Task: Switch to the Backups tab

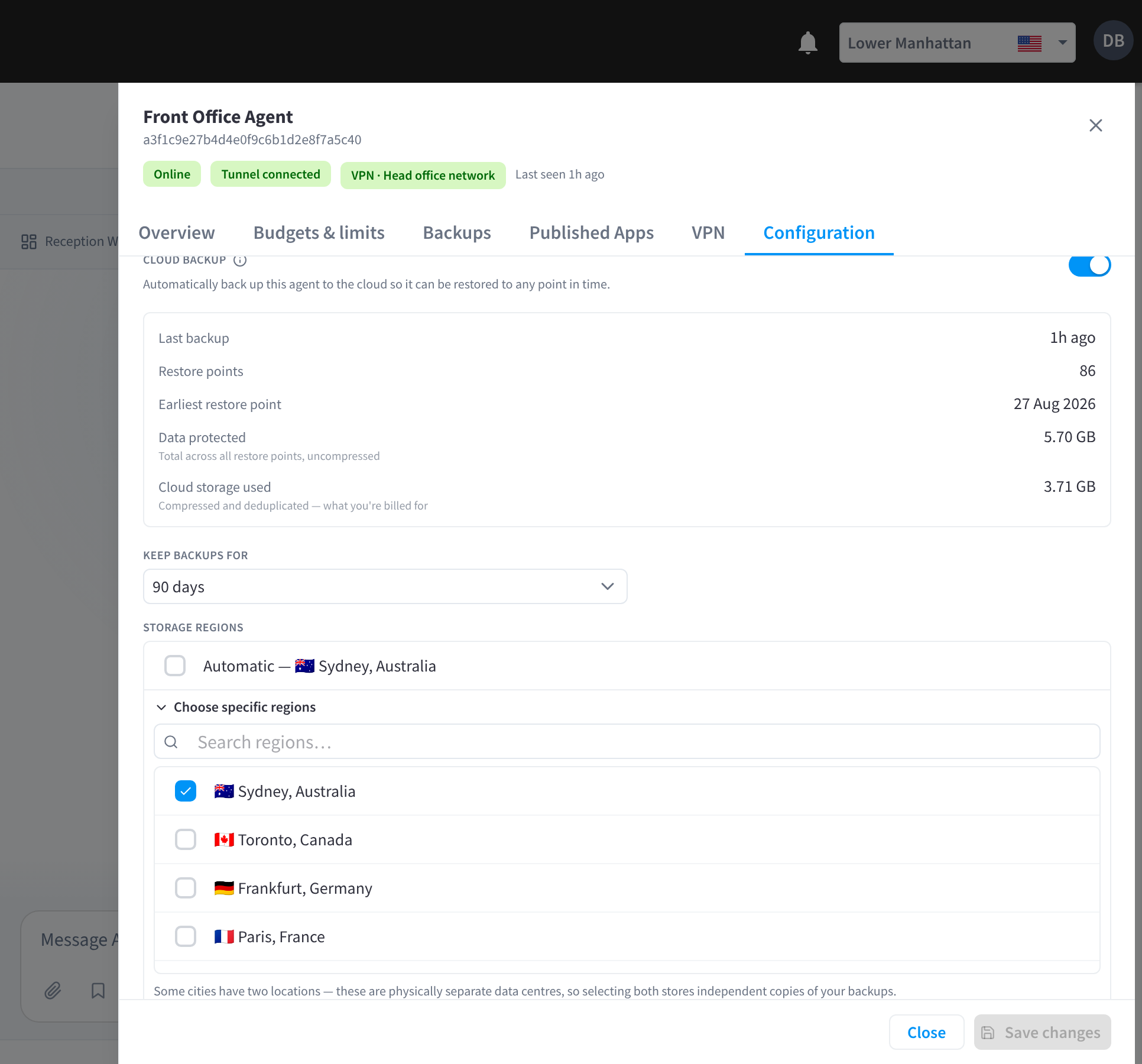Action: pos(457,233)
